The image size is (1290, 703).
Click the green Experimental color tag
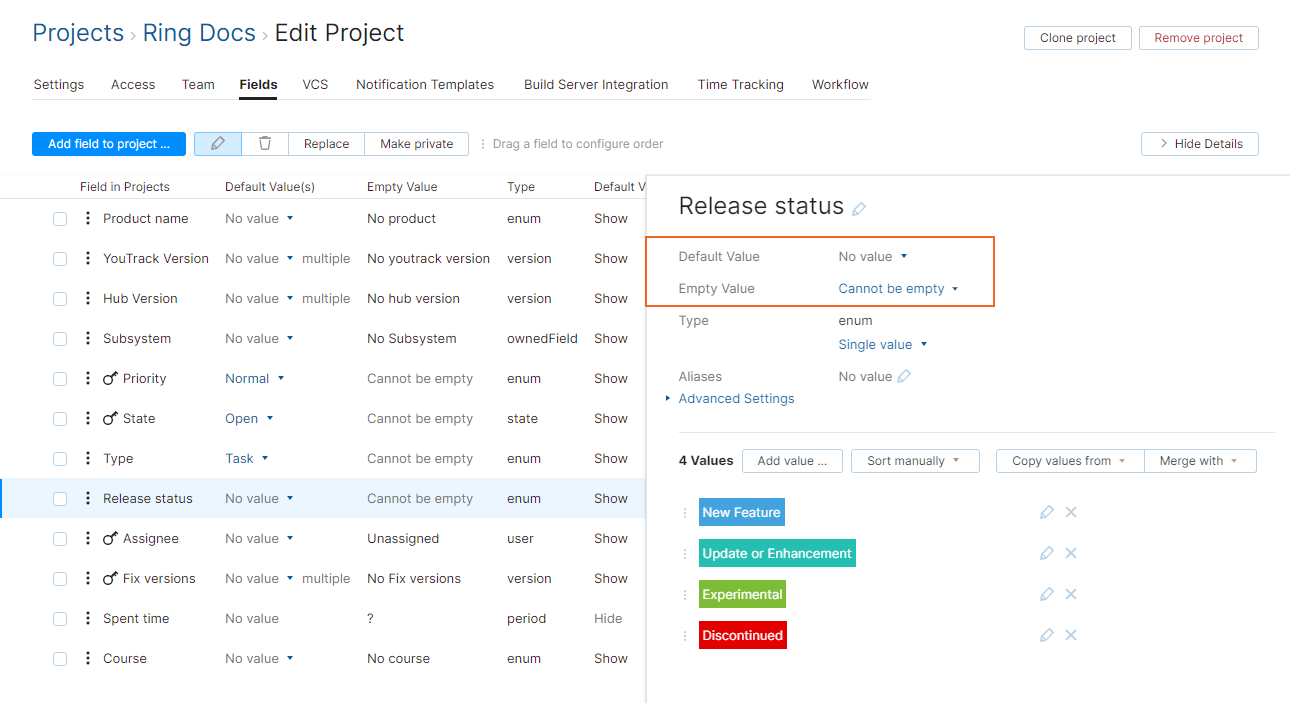(741, 594)
